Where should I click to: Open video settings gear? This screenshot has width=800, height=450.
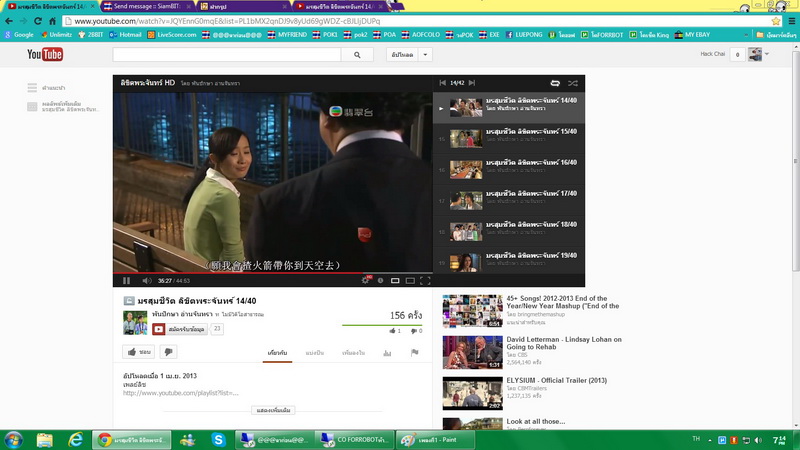pos(365,280)
